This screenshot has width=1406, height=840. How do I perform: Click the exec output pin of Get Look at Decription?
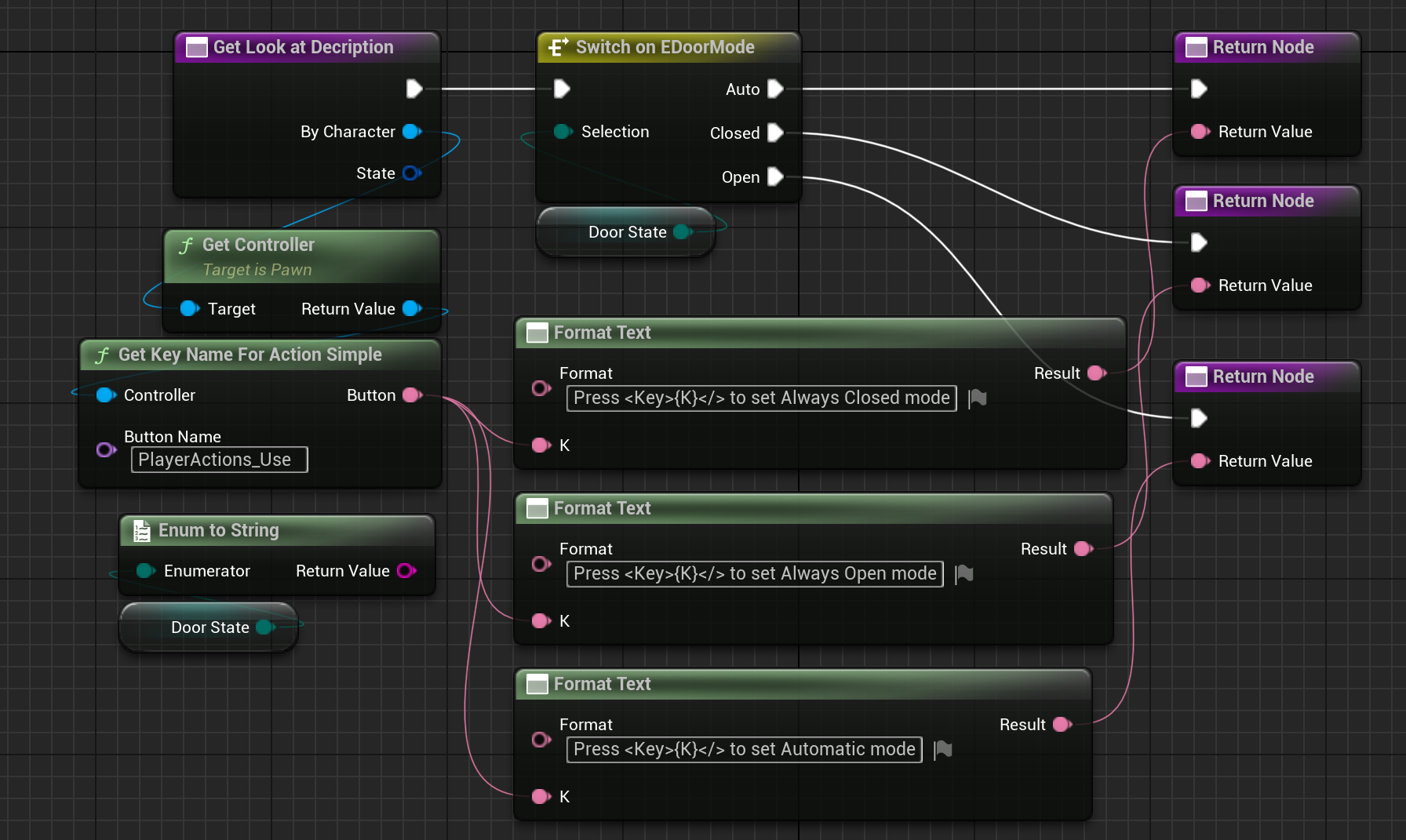[414, 89]
